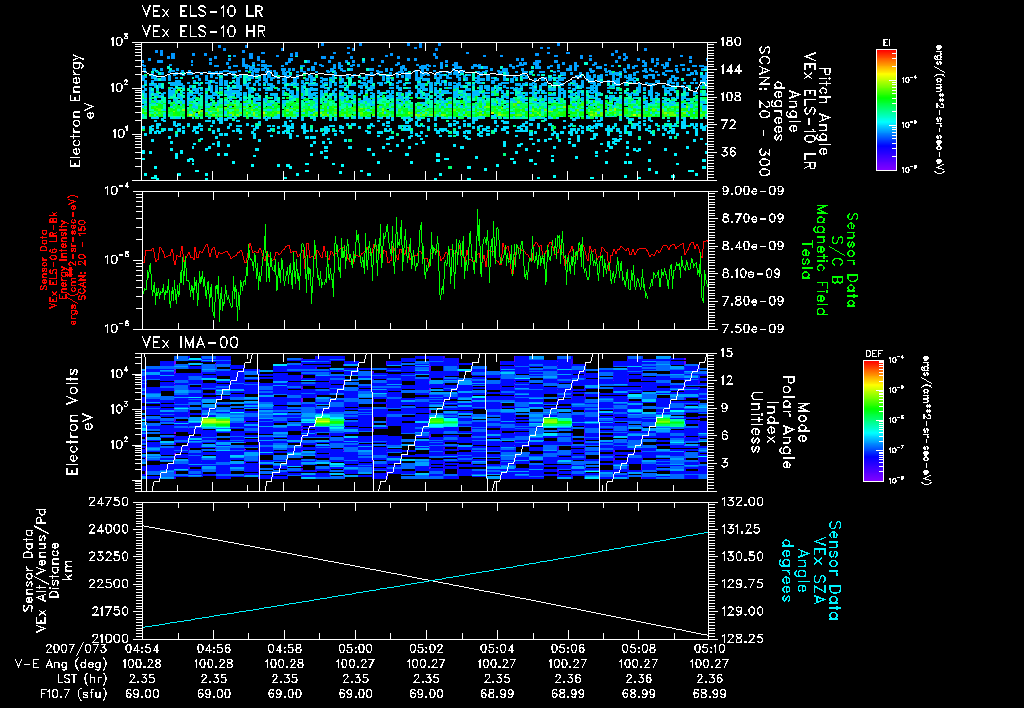
Task: Select the 180 pitch angle tick label
Action: click(731, 42)
